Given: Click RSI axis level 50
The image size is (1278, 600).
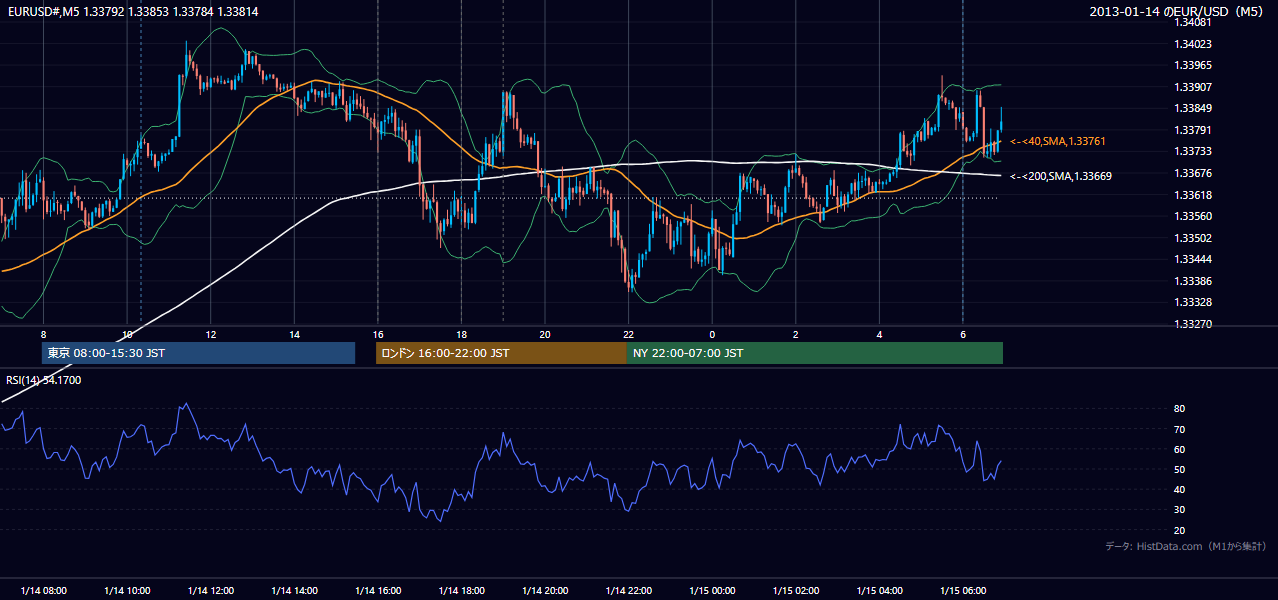Looking at the screenshot, I should pyautogui.click(x=1179, y=469).
